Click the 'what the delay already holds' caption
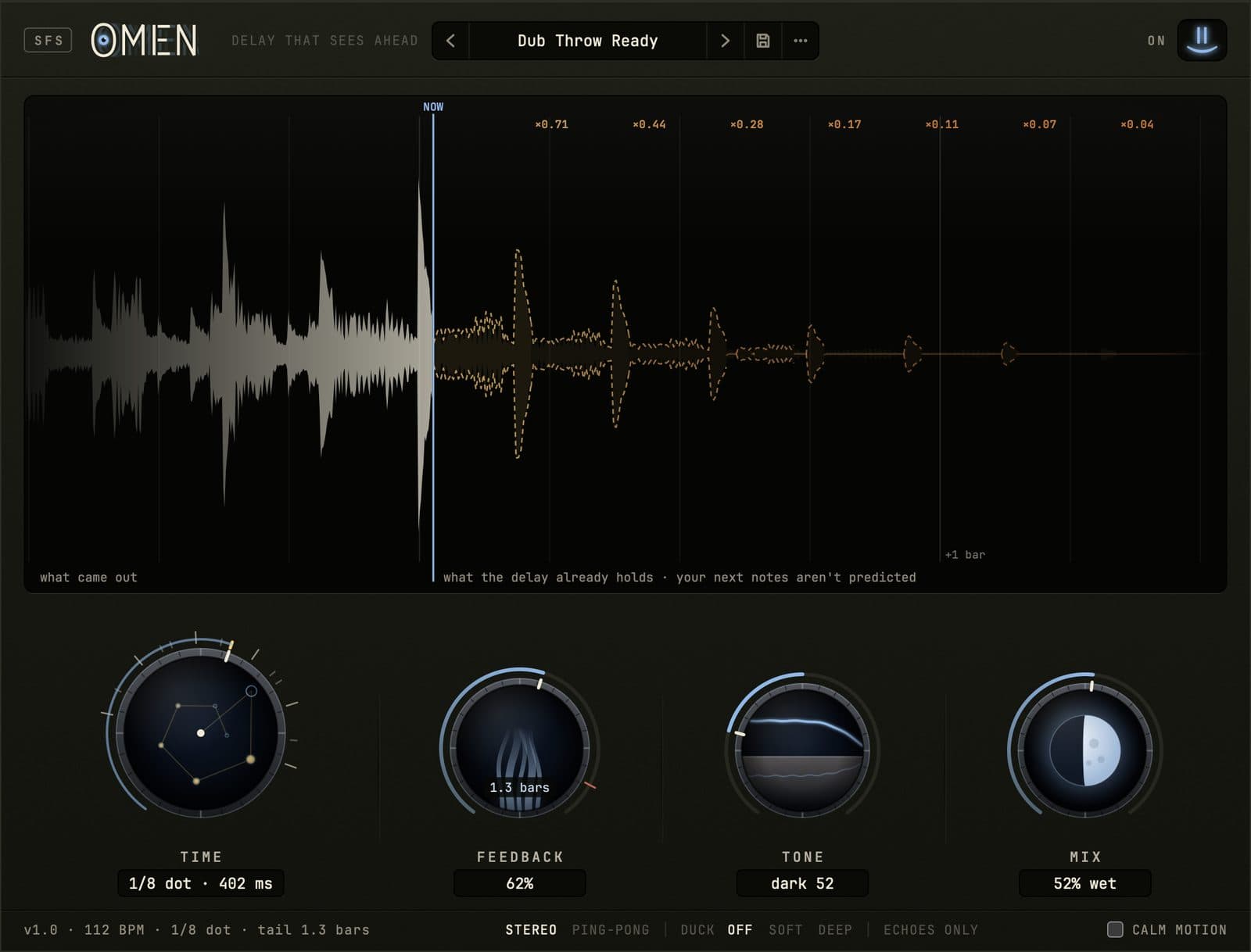Screen dimensions: 1251x952 (x=548, y=578)
